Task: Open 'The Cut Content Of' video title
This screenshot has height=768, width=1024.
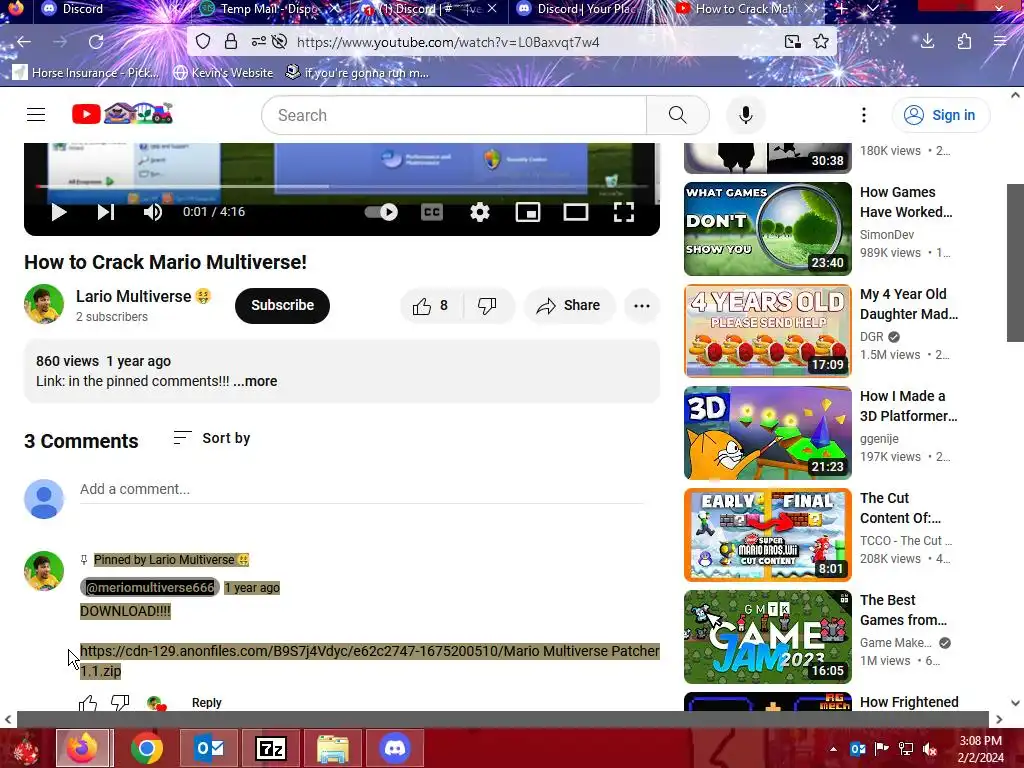Action: pyautogui.click(x=901, y=508)
